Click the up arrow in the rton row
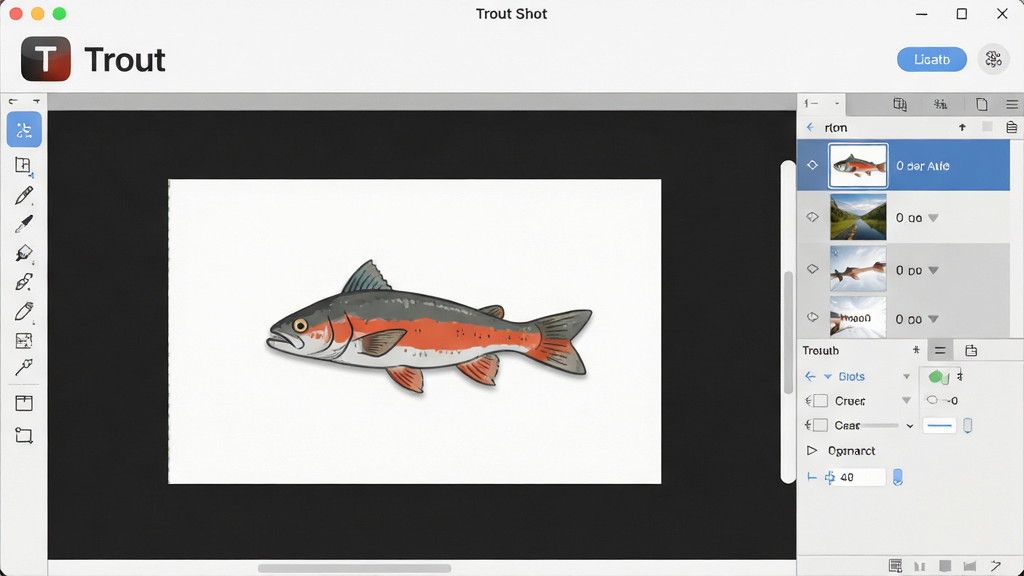Screen dimensions: 1024x576 tap(962, 127)
